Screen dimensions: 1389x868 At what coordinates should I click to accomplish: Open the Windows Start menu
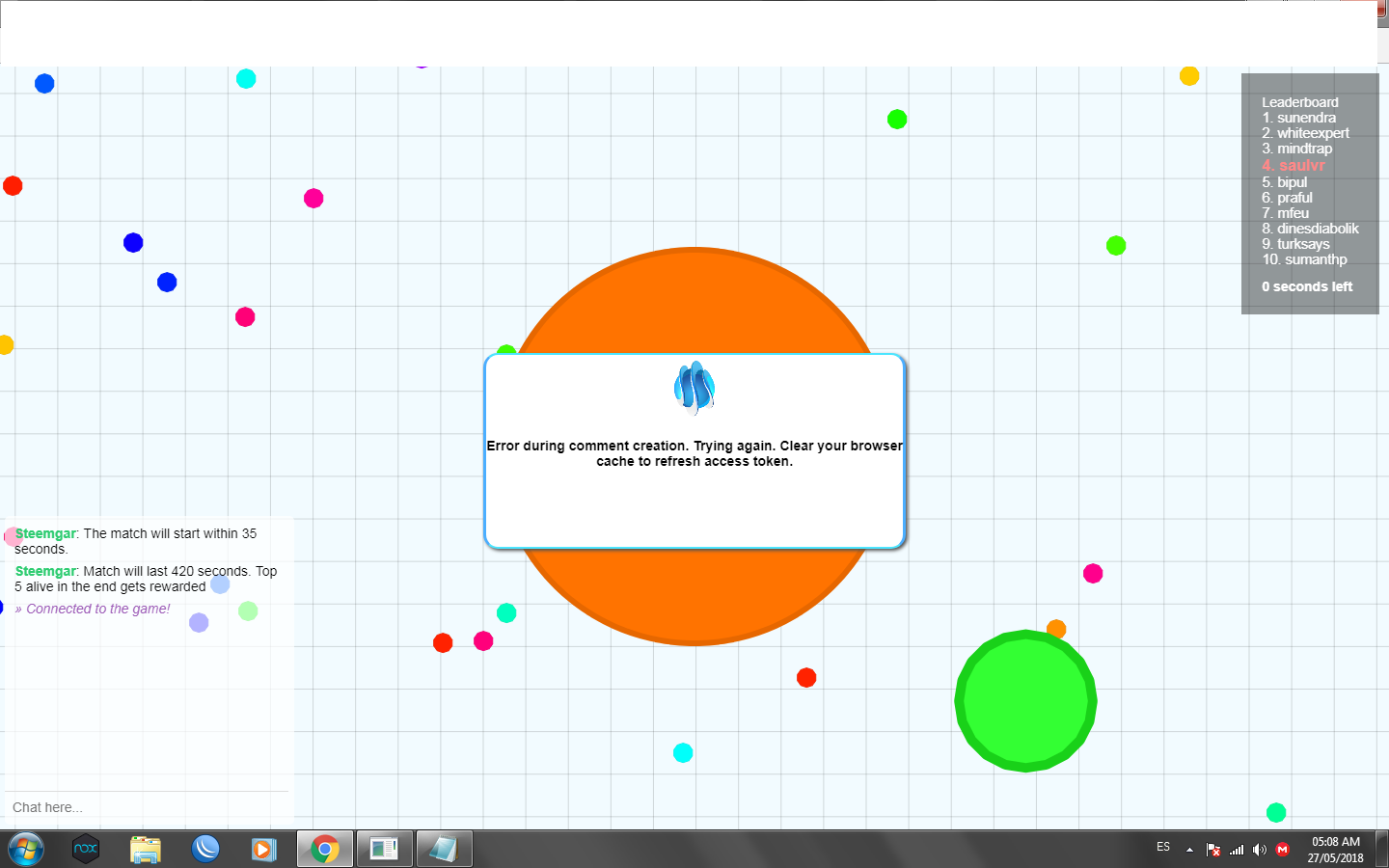point(26,849)
